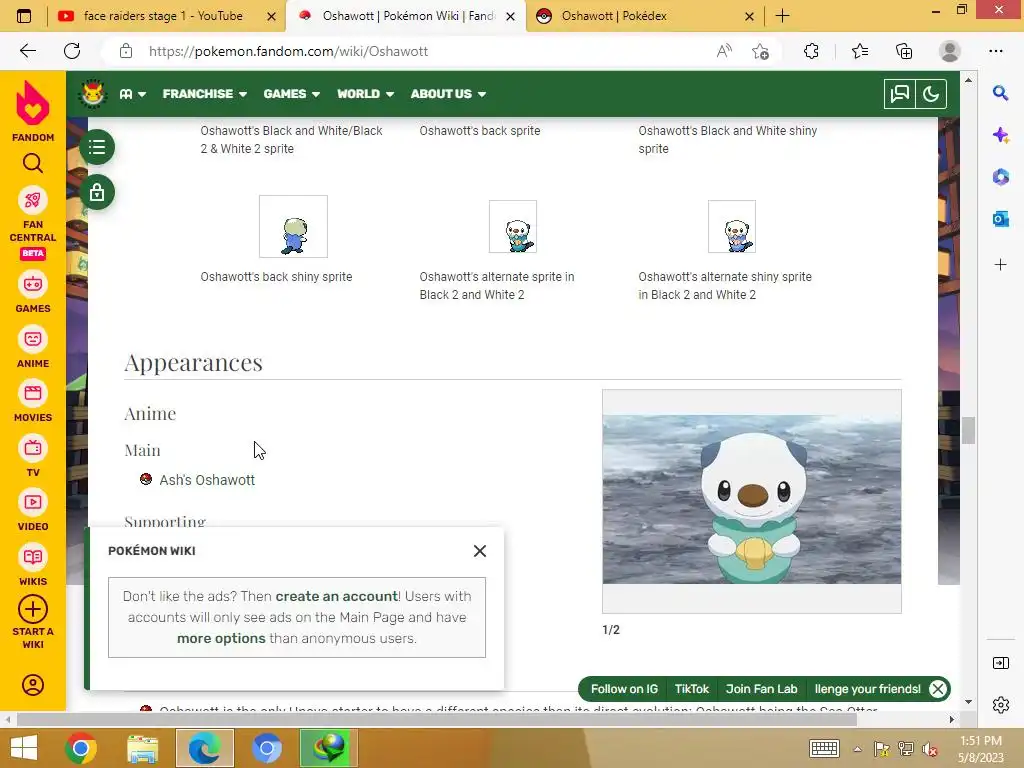Open Windows Start menu
The image size is (1024, 768).
(x=24, y=748)
